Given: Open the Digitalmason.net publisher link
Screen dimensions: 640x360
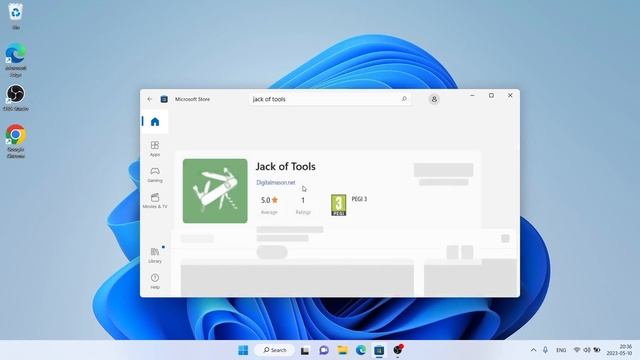Looking at the screenshot, I should [x=276, y=182].
